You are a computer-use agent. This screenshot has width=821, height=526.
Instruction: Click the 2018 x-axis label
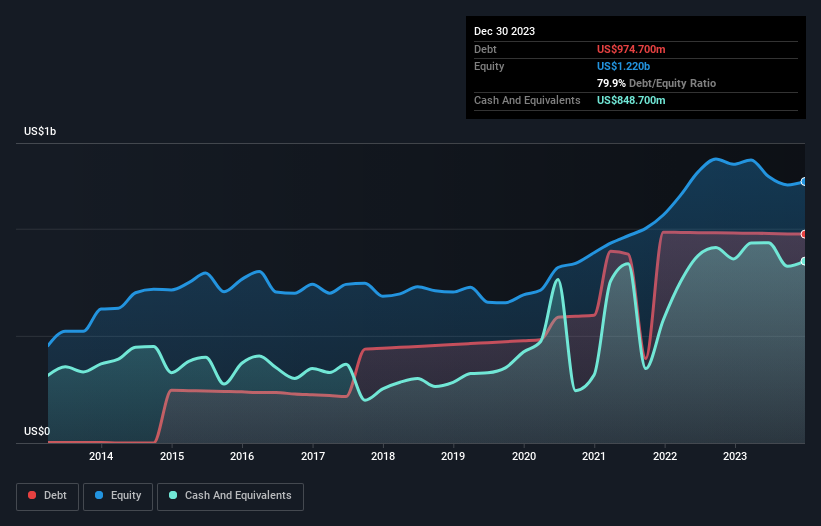[x=383, y=456]
